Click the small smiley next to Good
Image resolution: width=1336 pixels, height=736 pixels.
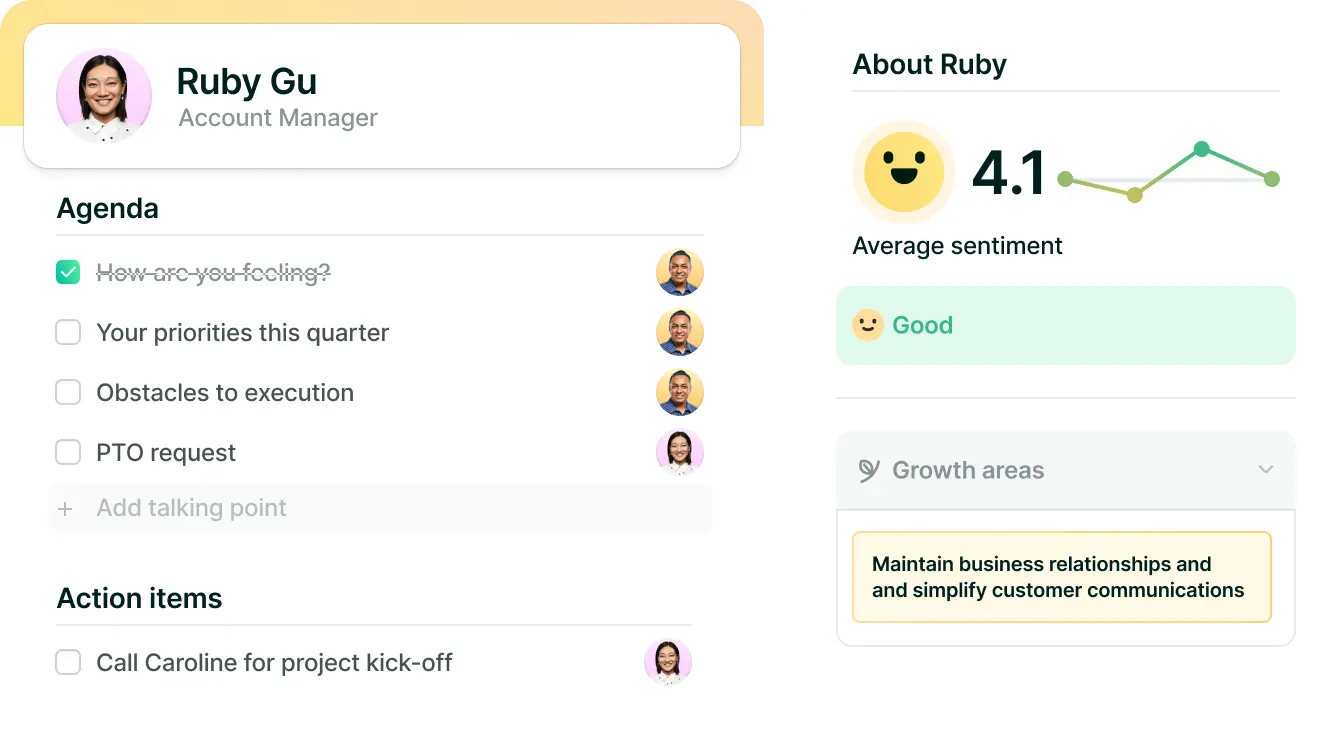tap(867, 325)
